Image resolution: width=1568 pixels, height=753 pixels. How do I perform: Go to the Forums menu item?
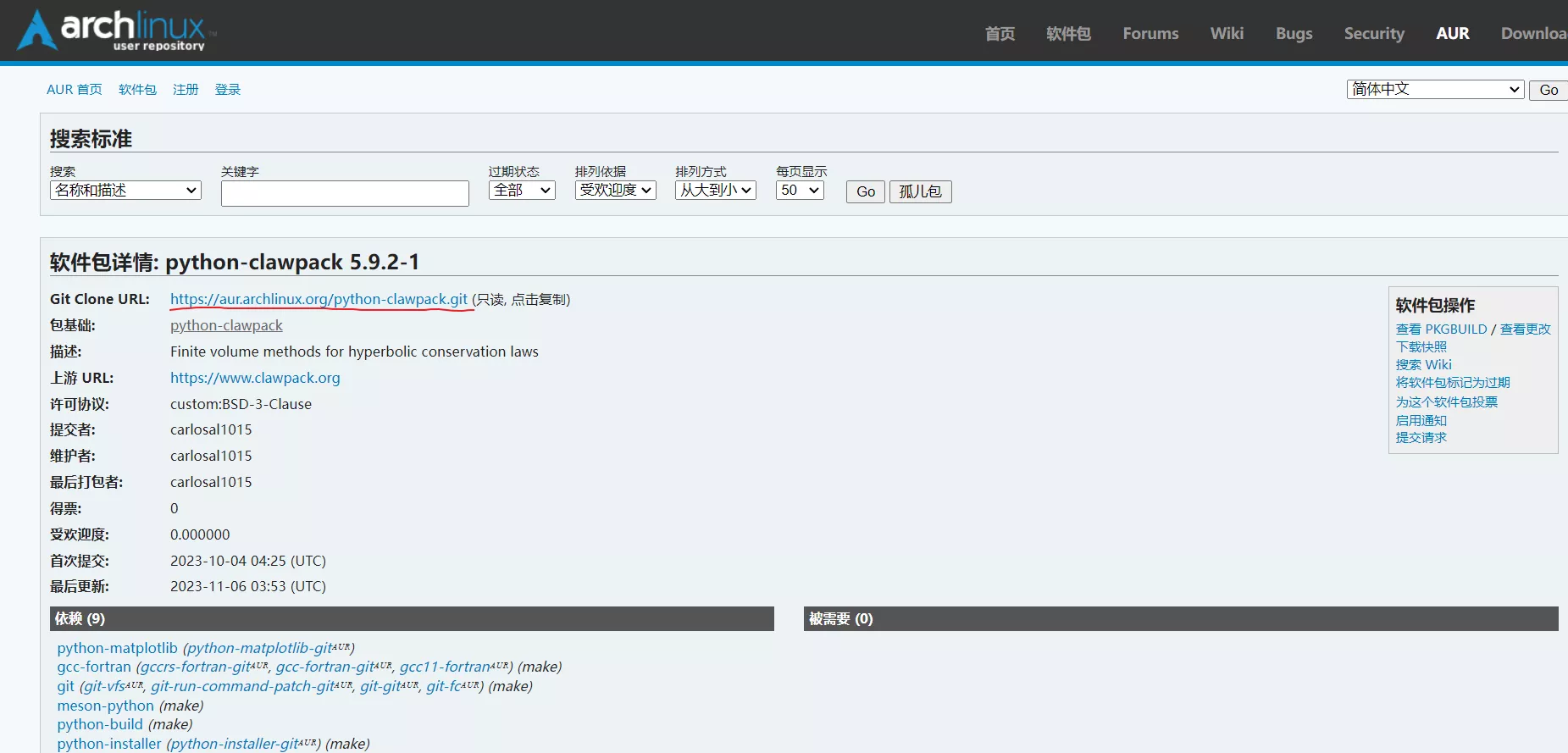point(1150,34)
